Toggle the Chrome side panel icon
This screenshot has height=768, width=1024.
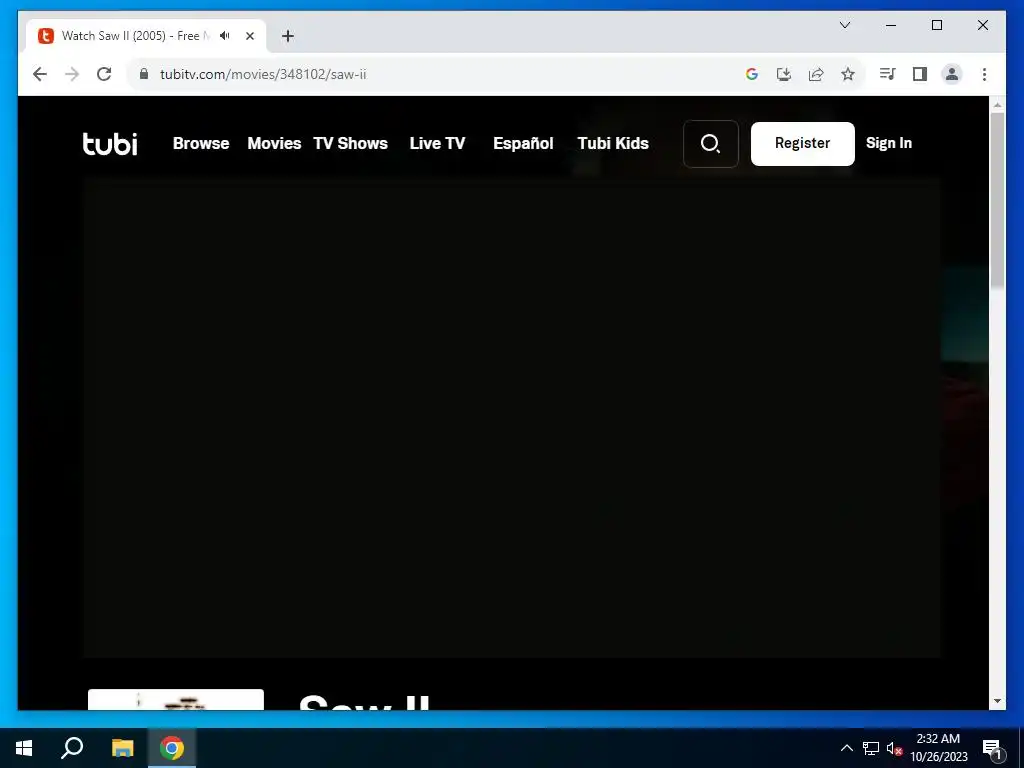(920, 74)
